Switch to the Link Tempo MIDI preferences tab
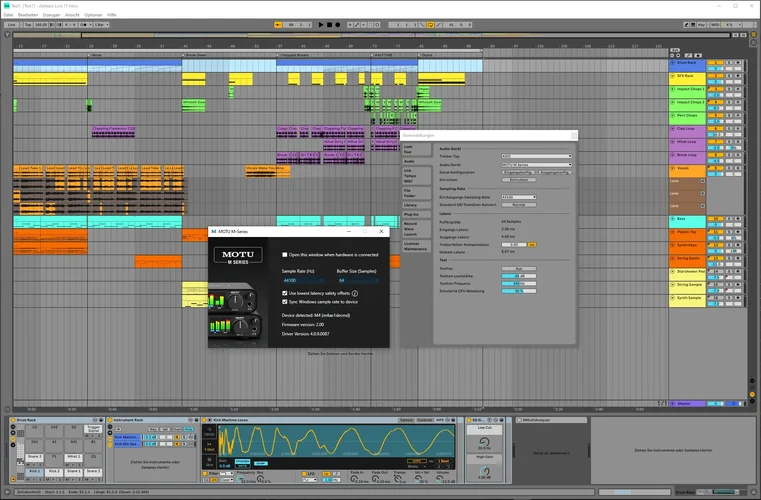Image resolution: width=761 pixels, height=500 pixels. point(416,176)
